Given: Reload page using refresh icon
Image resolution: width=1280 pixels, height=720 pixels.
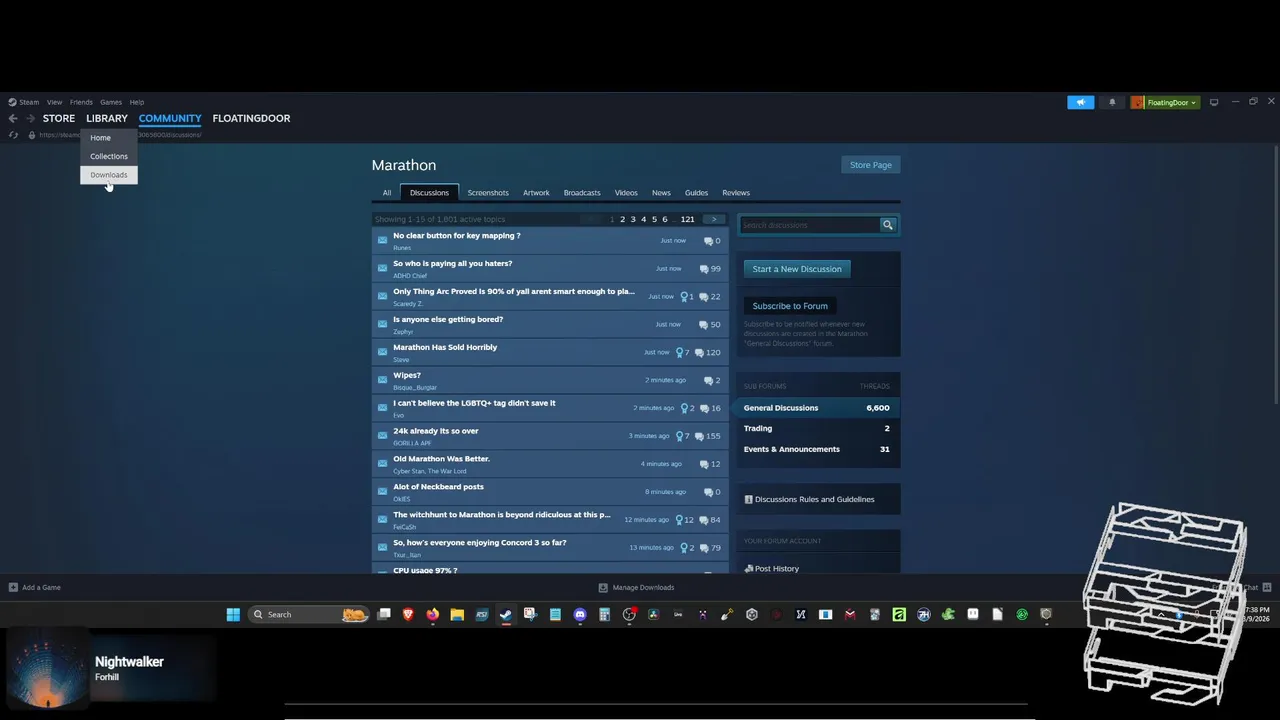Looking at the screenshot, I should [13, 135].
